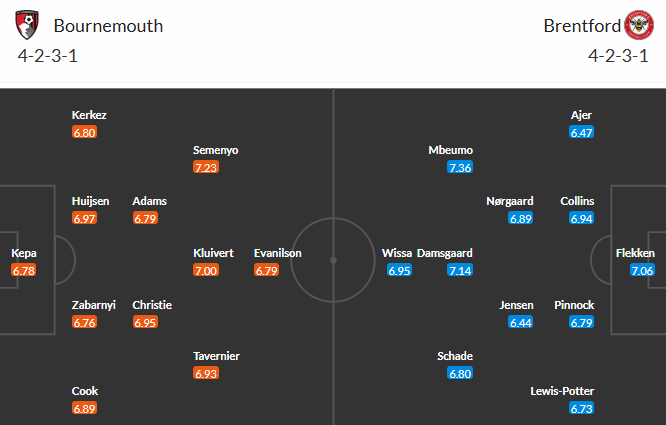Open Evanilson's player details

[x=278, y=254]
